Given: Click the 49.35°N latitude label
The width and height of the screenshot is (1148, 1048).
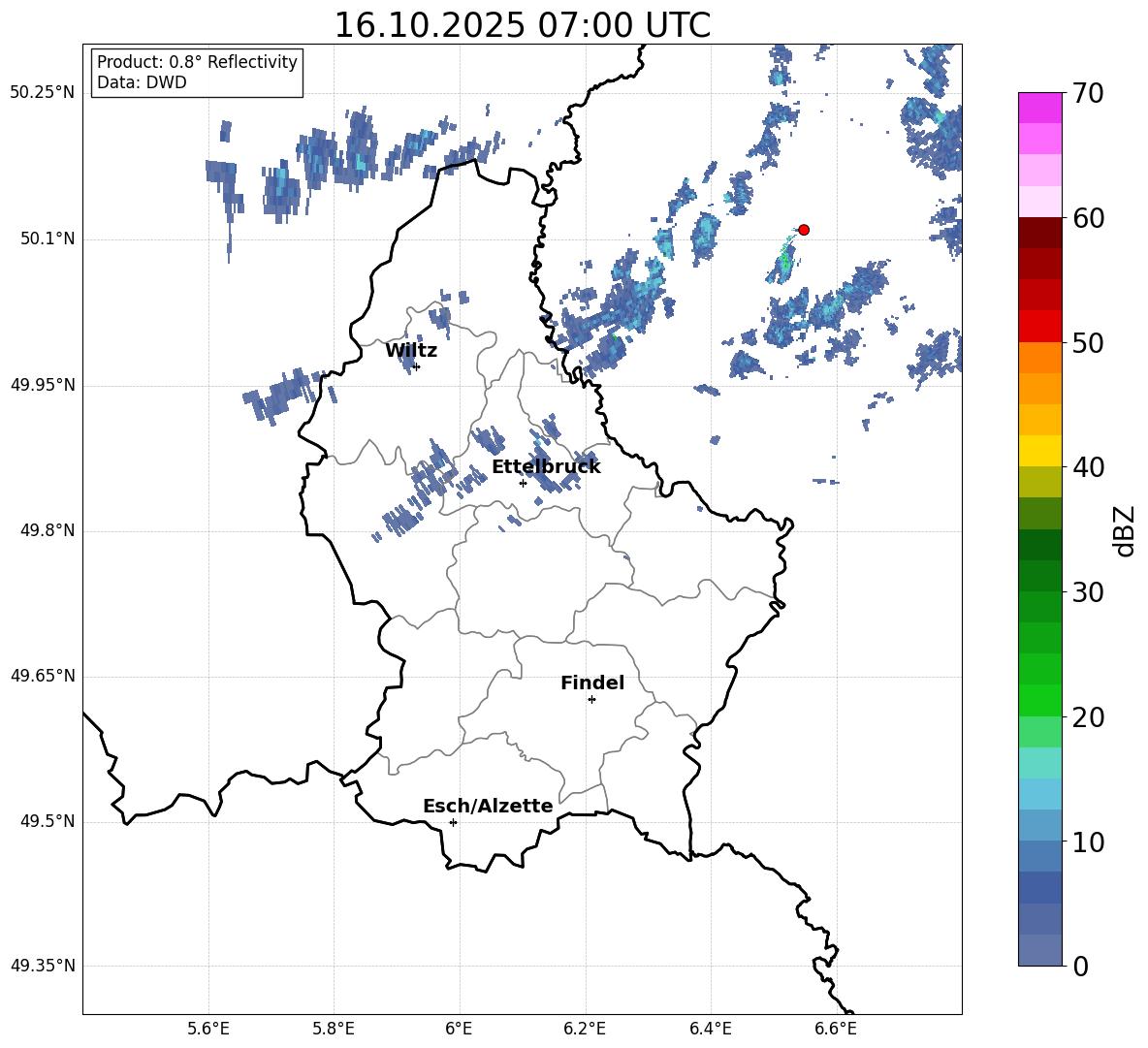Looking at the screenshot, I should click(43, 967).
